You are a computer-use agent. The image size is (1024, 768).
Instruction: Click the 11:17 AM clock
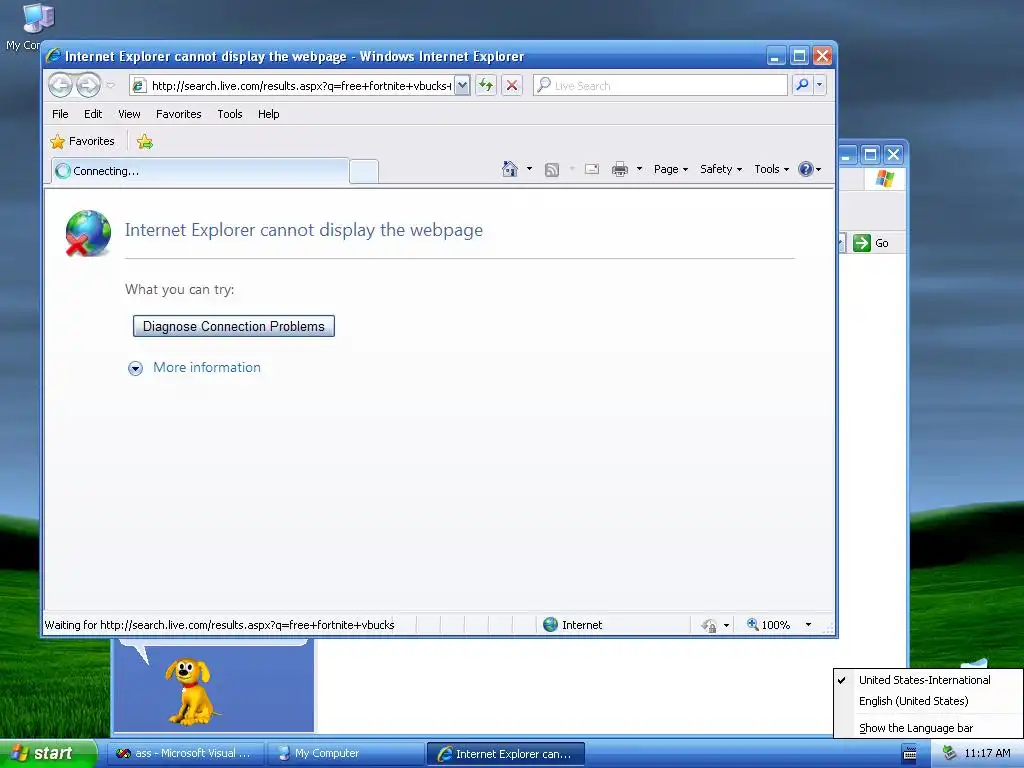click(x=987, y=754)
